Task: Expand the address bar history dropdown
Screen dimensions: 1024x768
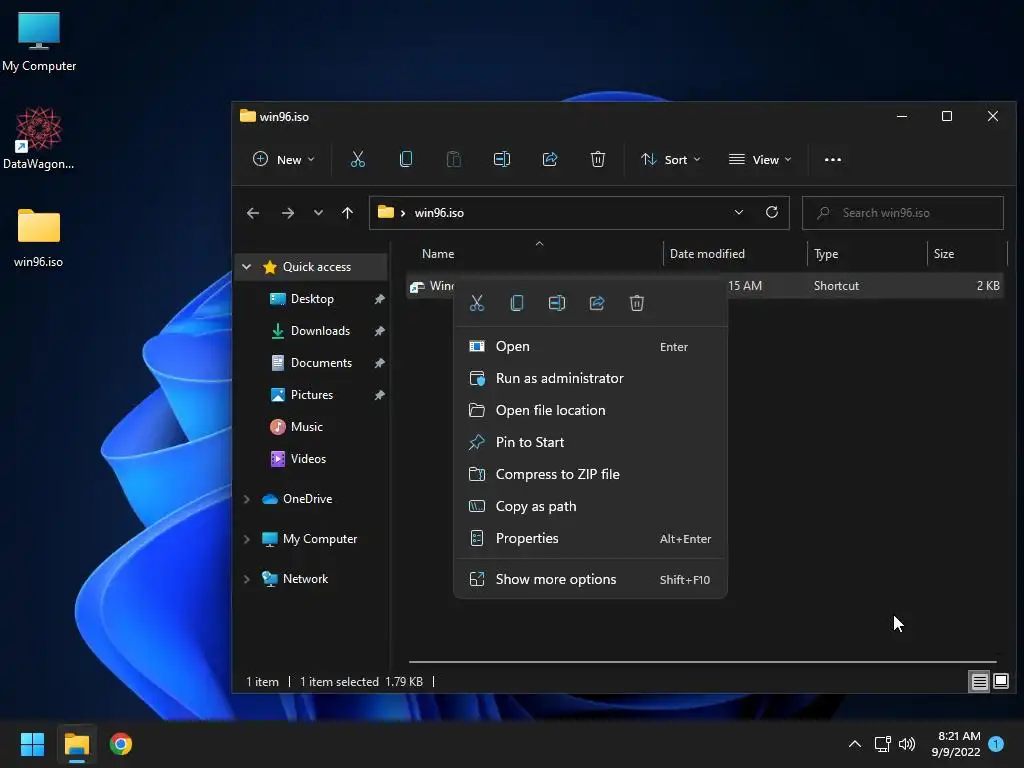Action: (x=739, y=212)
